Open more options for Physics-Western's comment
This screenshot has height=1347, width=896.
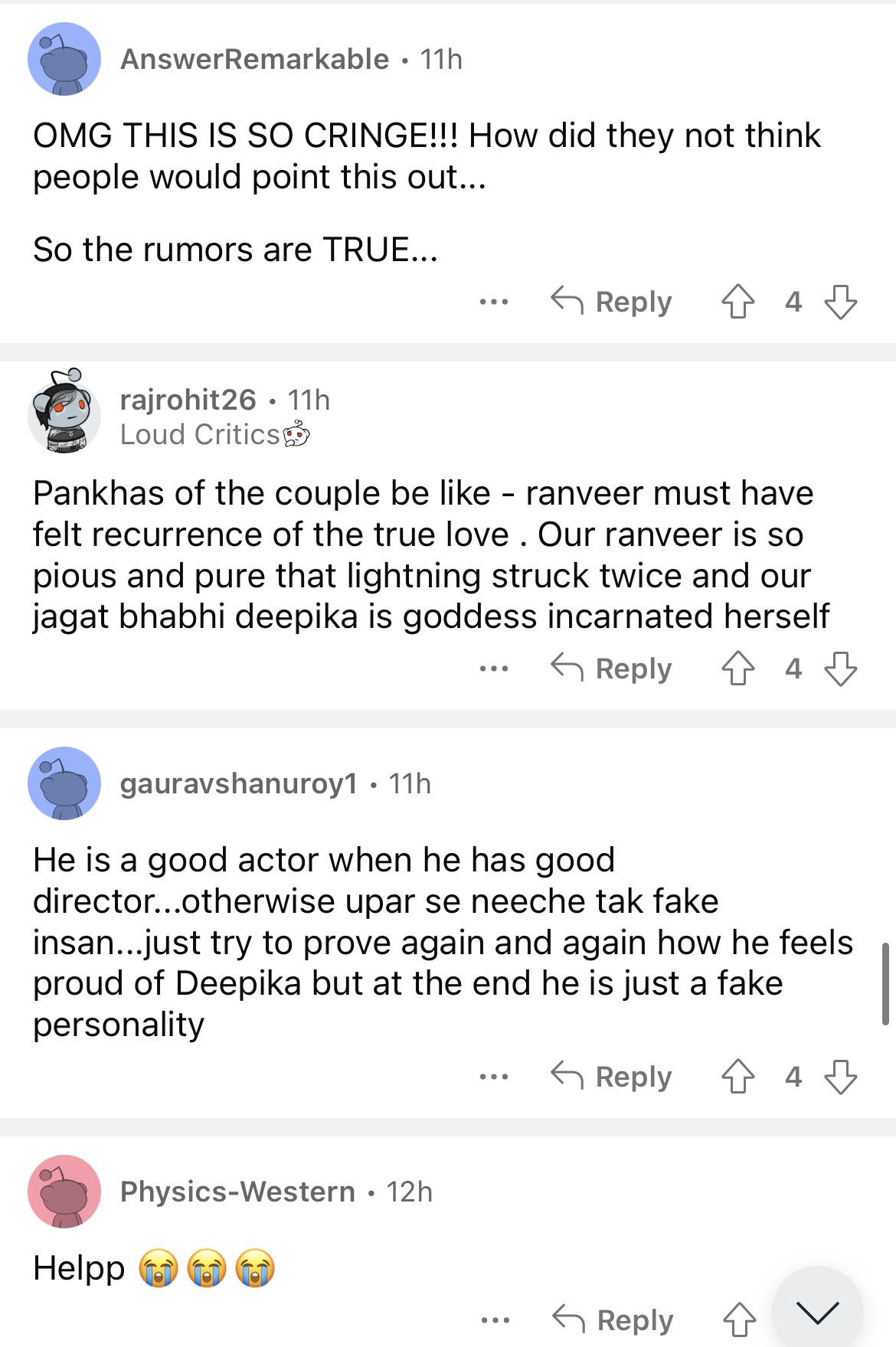click(x=495, y=1319)
